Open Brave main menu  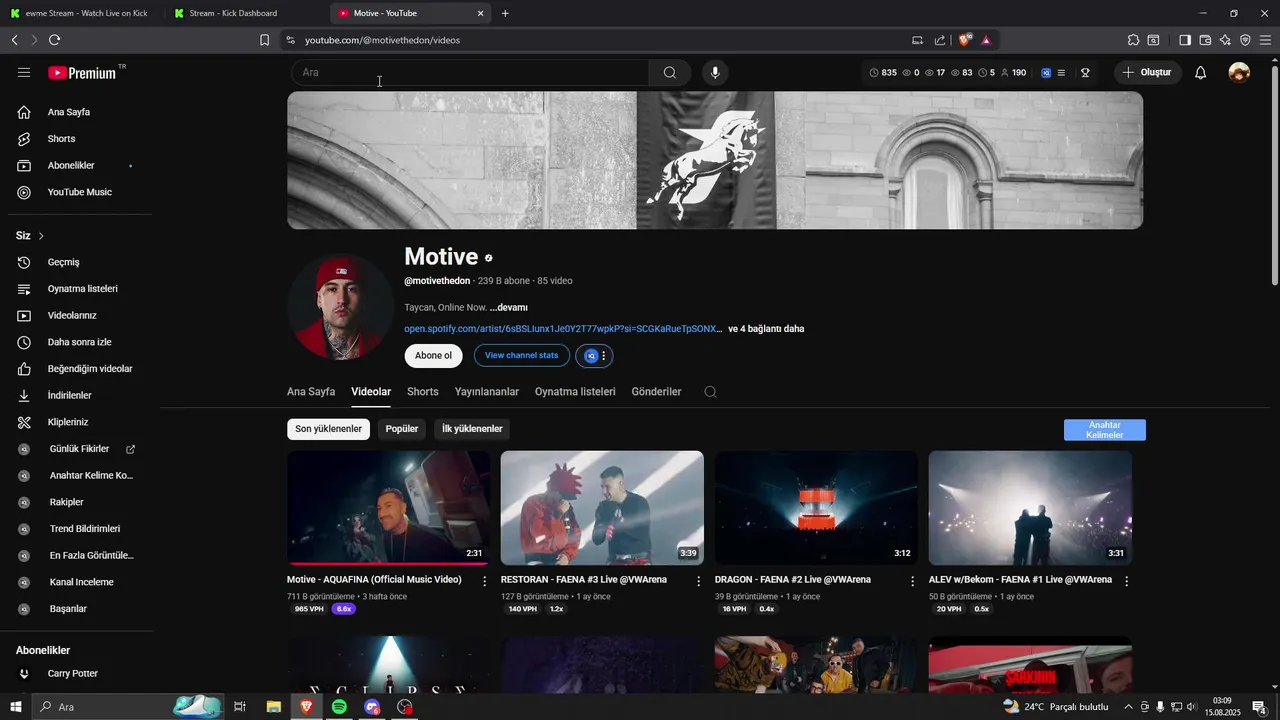1265,40
